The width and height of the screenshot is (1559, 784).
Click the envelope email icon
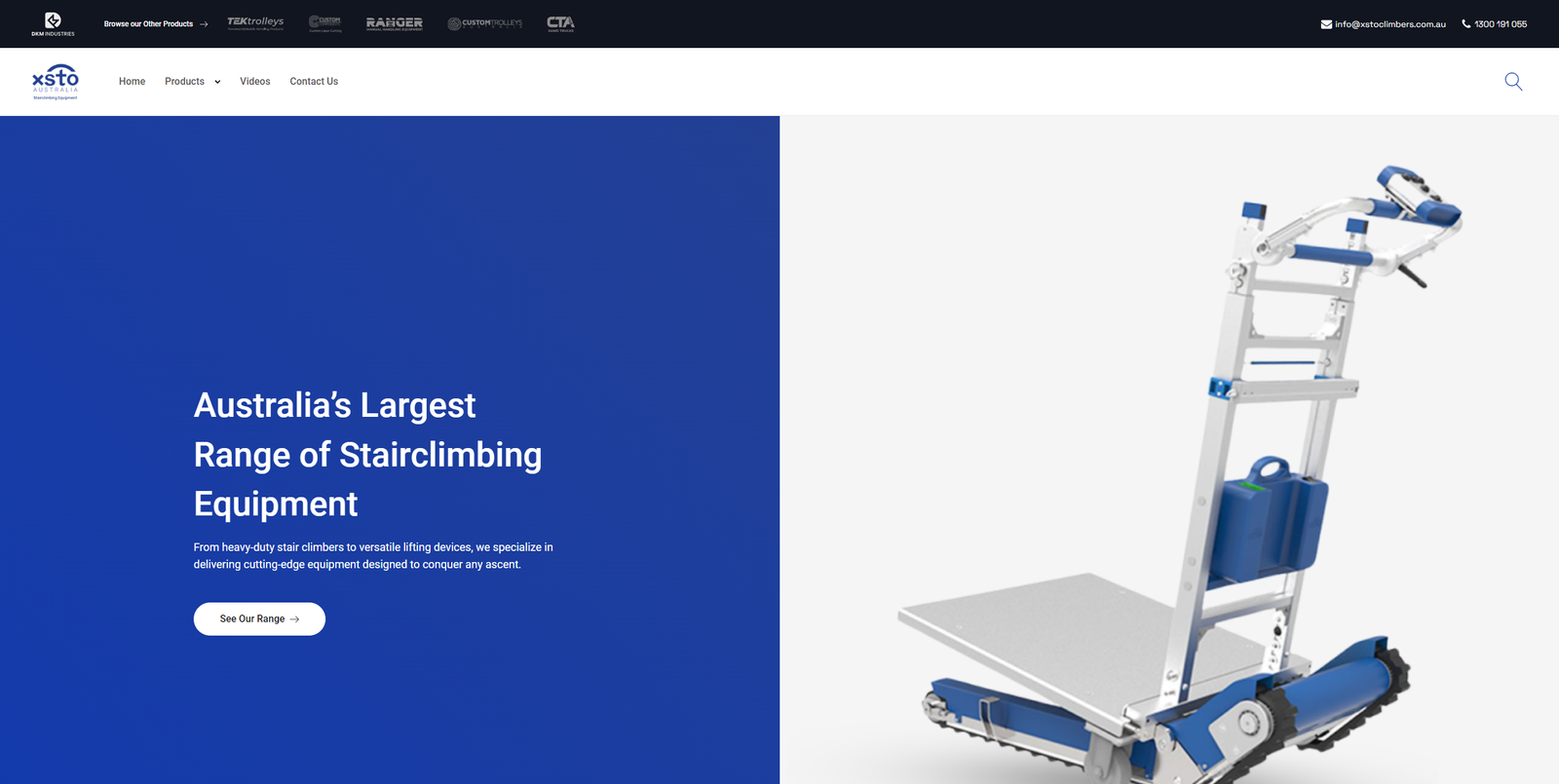click(1326, 24)
